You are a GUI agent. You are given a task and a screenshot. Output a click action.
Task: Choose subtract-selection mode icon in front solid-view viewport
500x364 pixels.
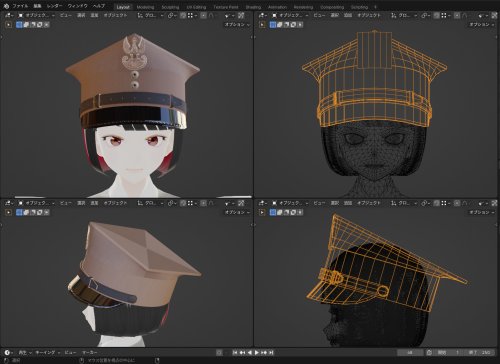tap(33, 24)
